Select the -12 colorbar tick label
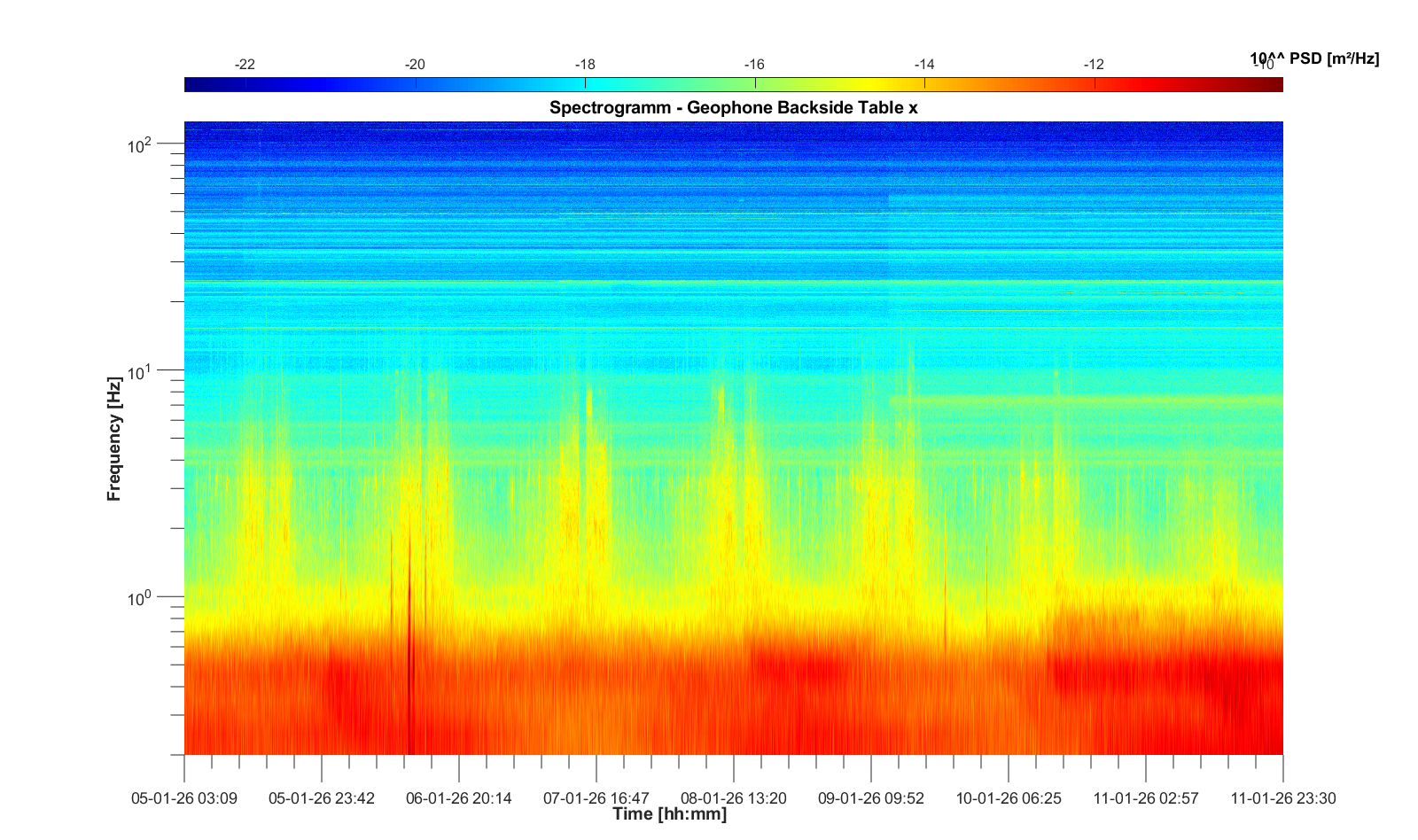The height and width of the screenshot is (840, 1418). click(x=1094, y=65)
